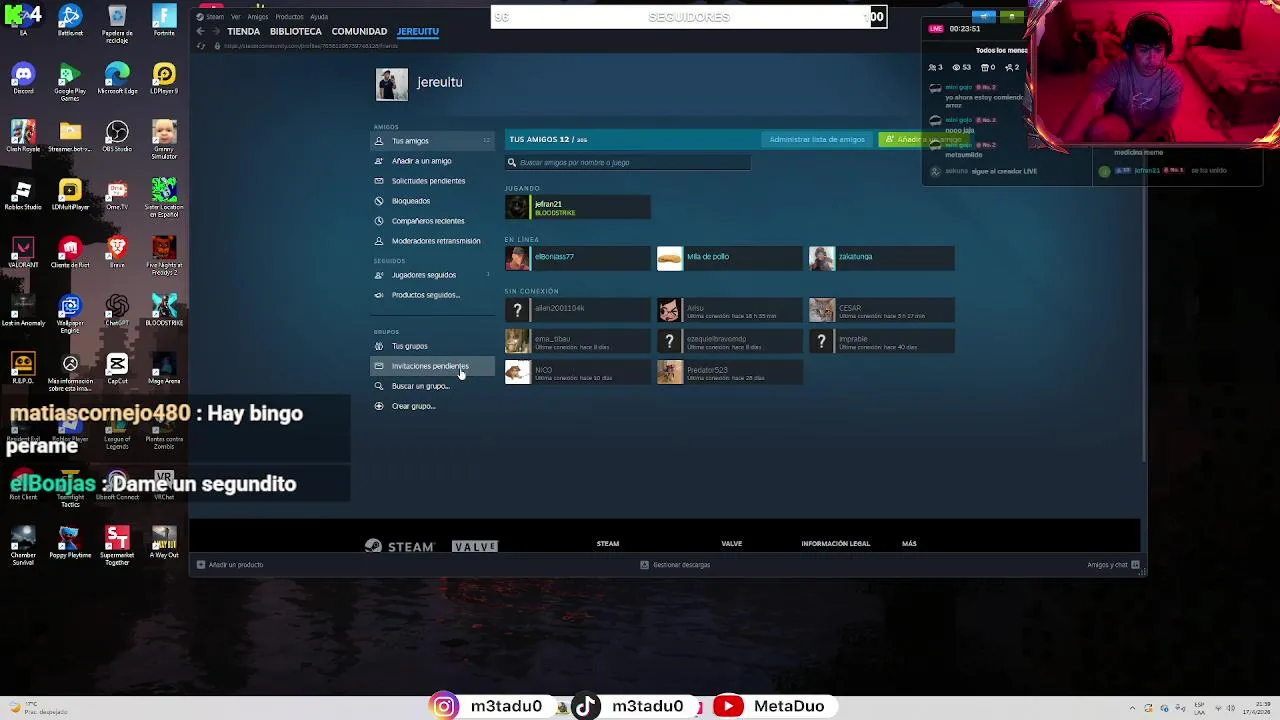Open the Bloqueados list

coord(432,201)
